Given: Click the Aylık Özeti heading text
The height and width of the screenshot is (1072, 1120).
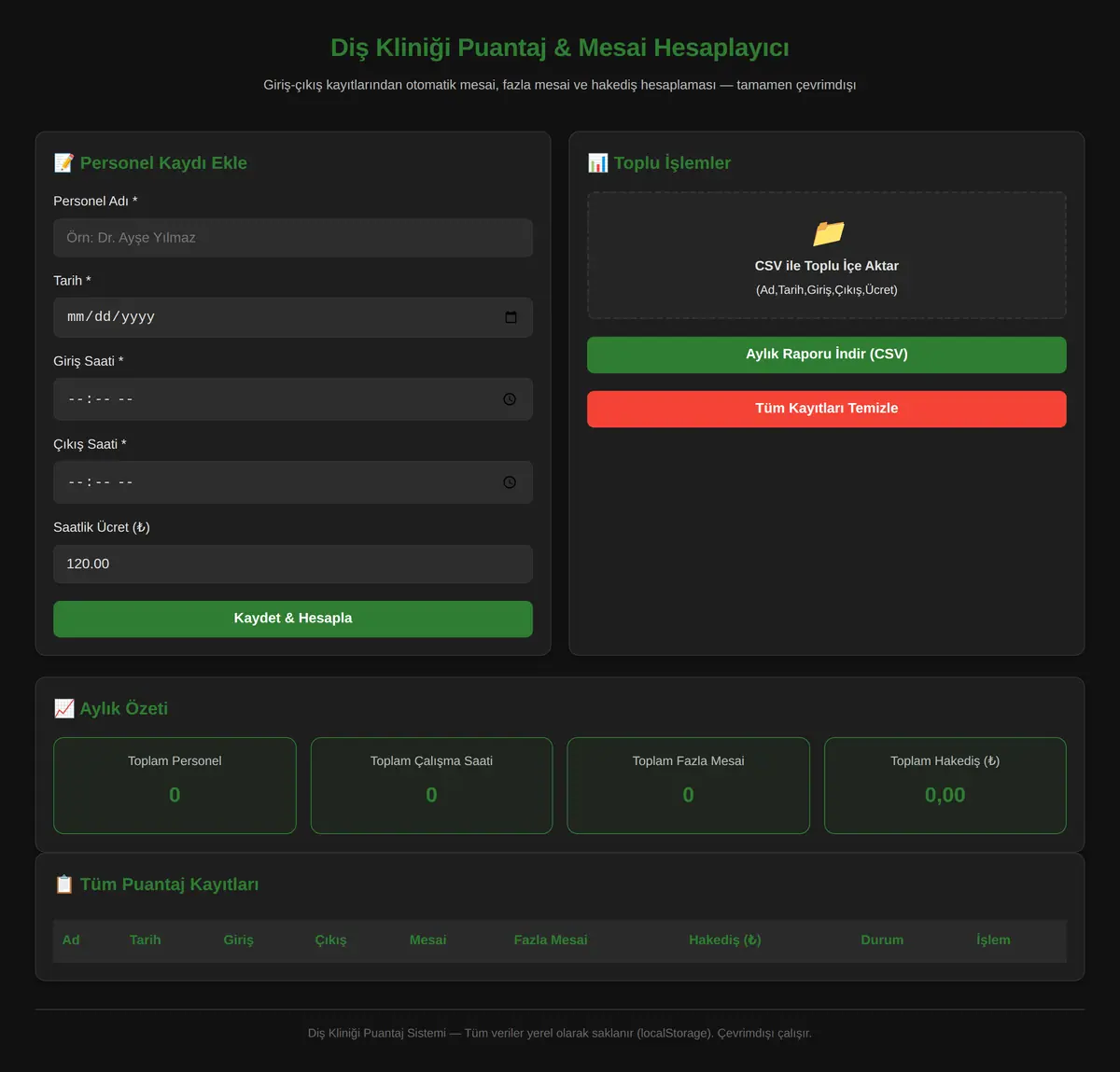Looking at the screenshot, I should (x=124, y=708).
